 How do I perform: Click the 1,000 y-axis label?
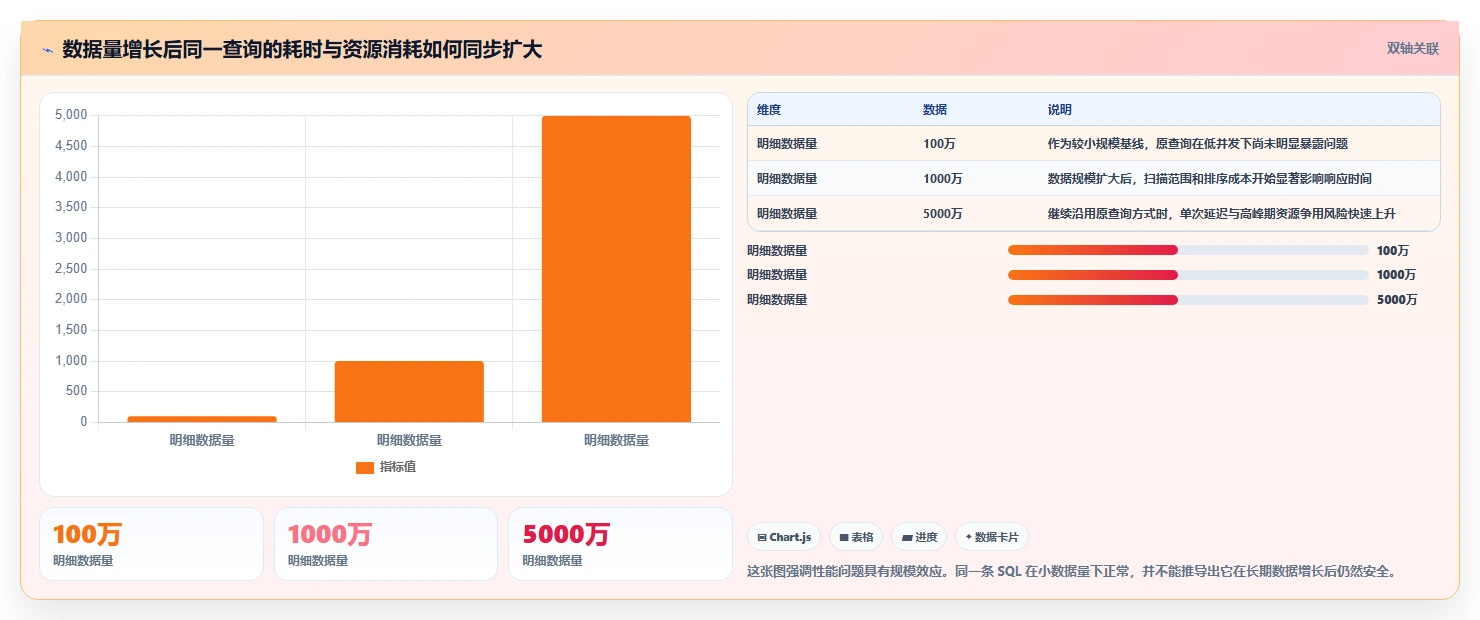(x=70, y=361)
